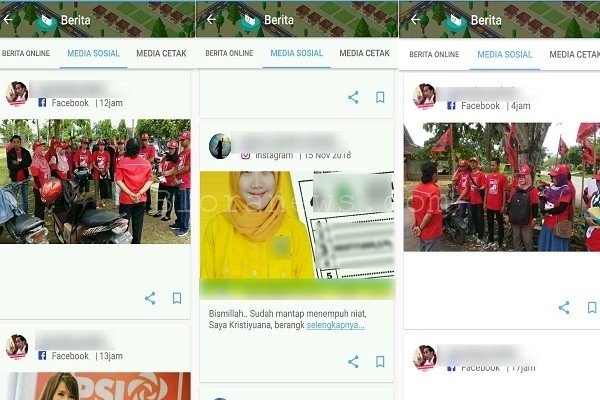The width and height of the screenshot is (600, 400).
Task: Bookmark the Instagram post by Kristiyuana
Action: (x=380, y=362)
